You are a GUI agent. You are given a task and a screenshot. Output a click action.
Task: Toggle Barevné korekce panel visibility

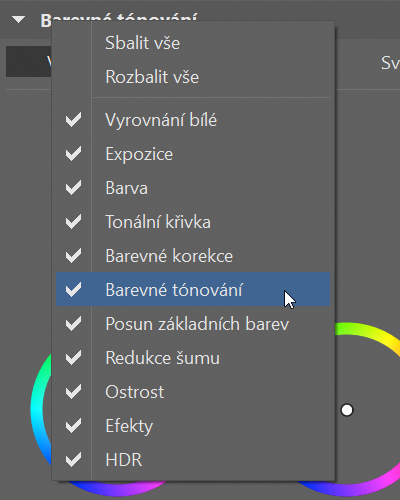pos(193,256)
